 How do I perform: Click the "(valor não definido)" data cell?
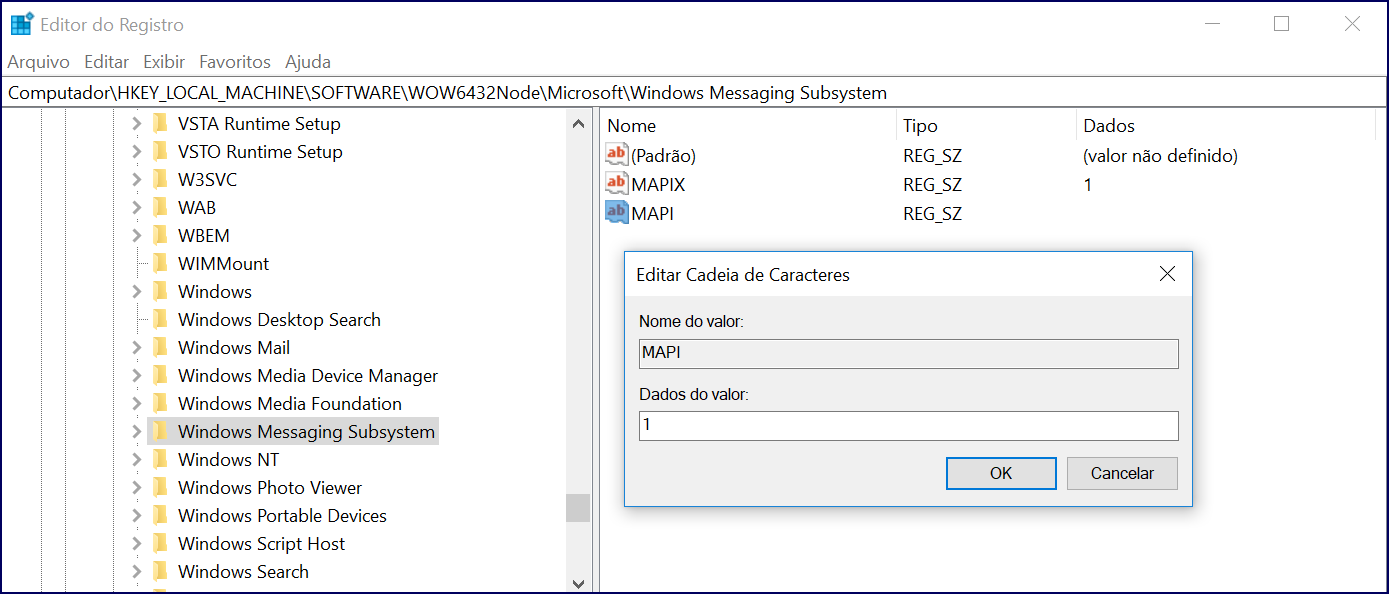point(1160,156)
